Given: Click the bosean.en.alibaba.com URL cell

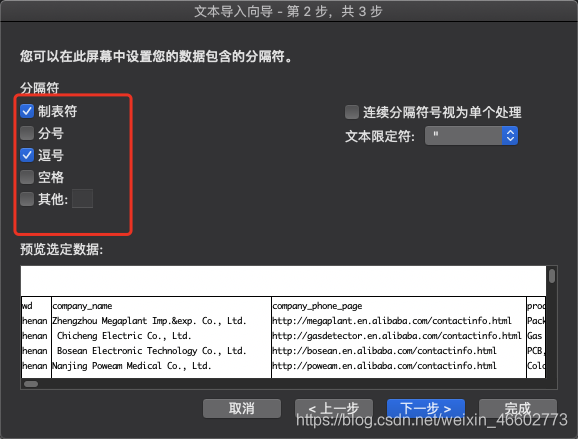Looking at the screenshot, I should pyautogui.click(x=384, y=351).
